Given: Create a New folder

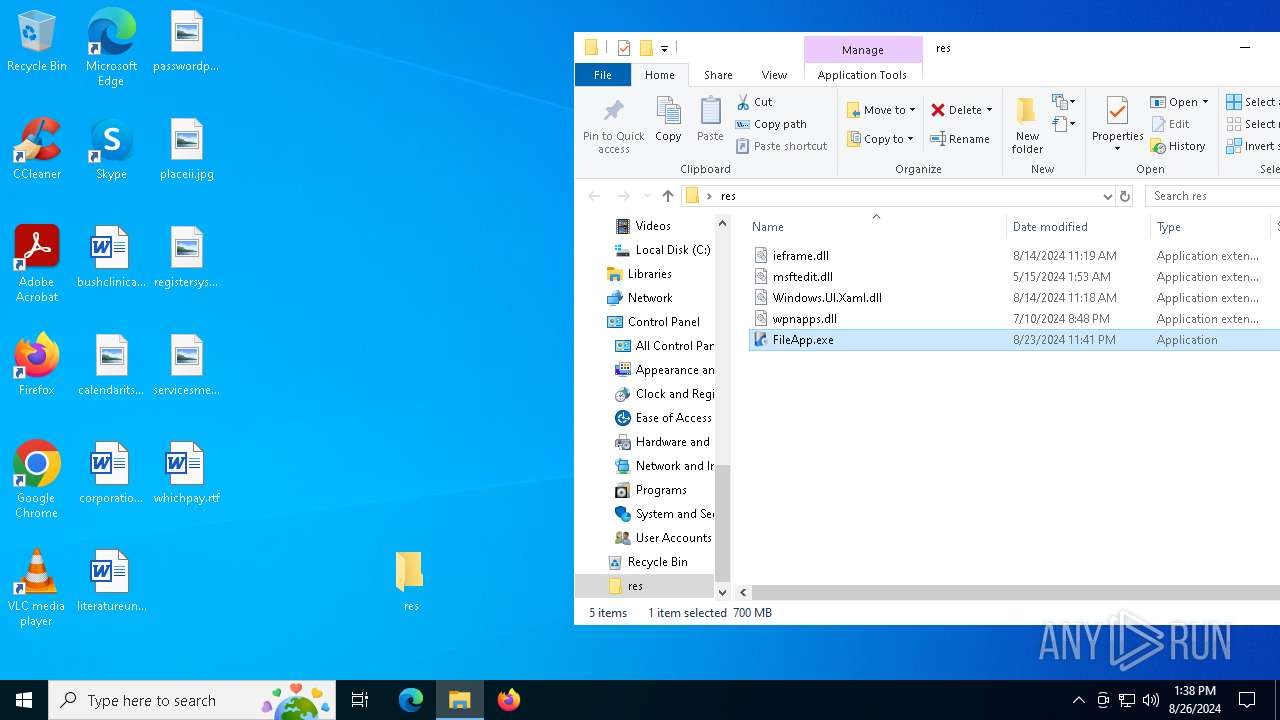Looking at the screenshot, I should [1027, 125].
